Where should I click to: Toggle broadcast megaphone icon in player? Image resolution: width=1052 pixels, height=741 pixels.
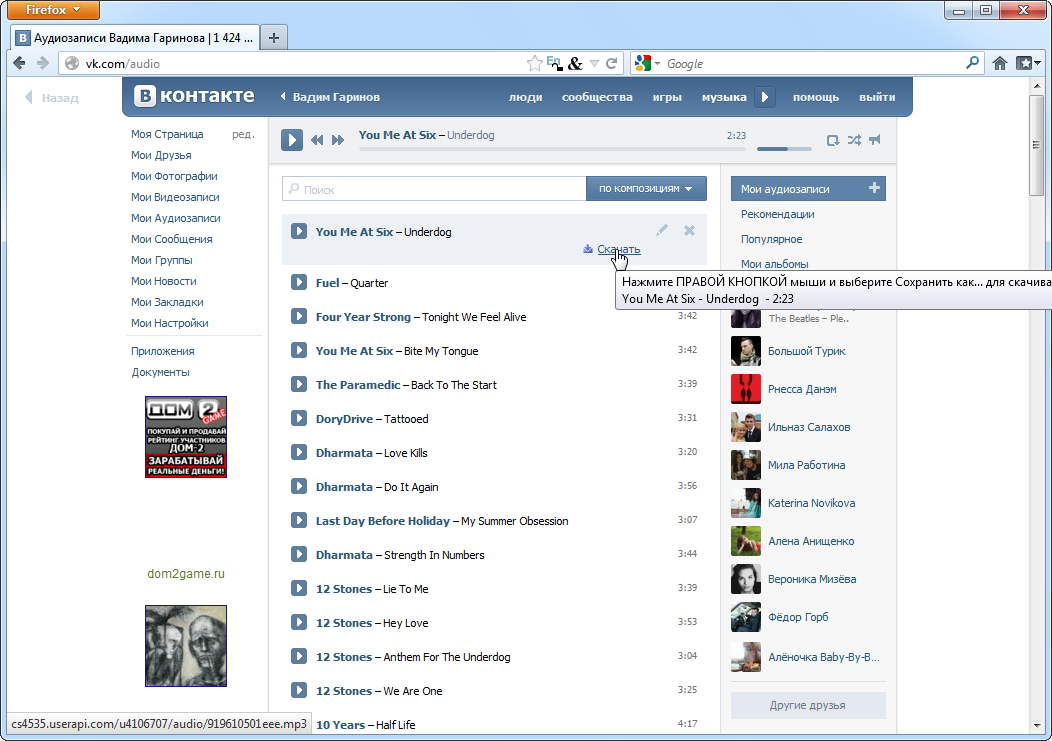coord(874,140)
